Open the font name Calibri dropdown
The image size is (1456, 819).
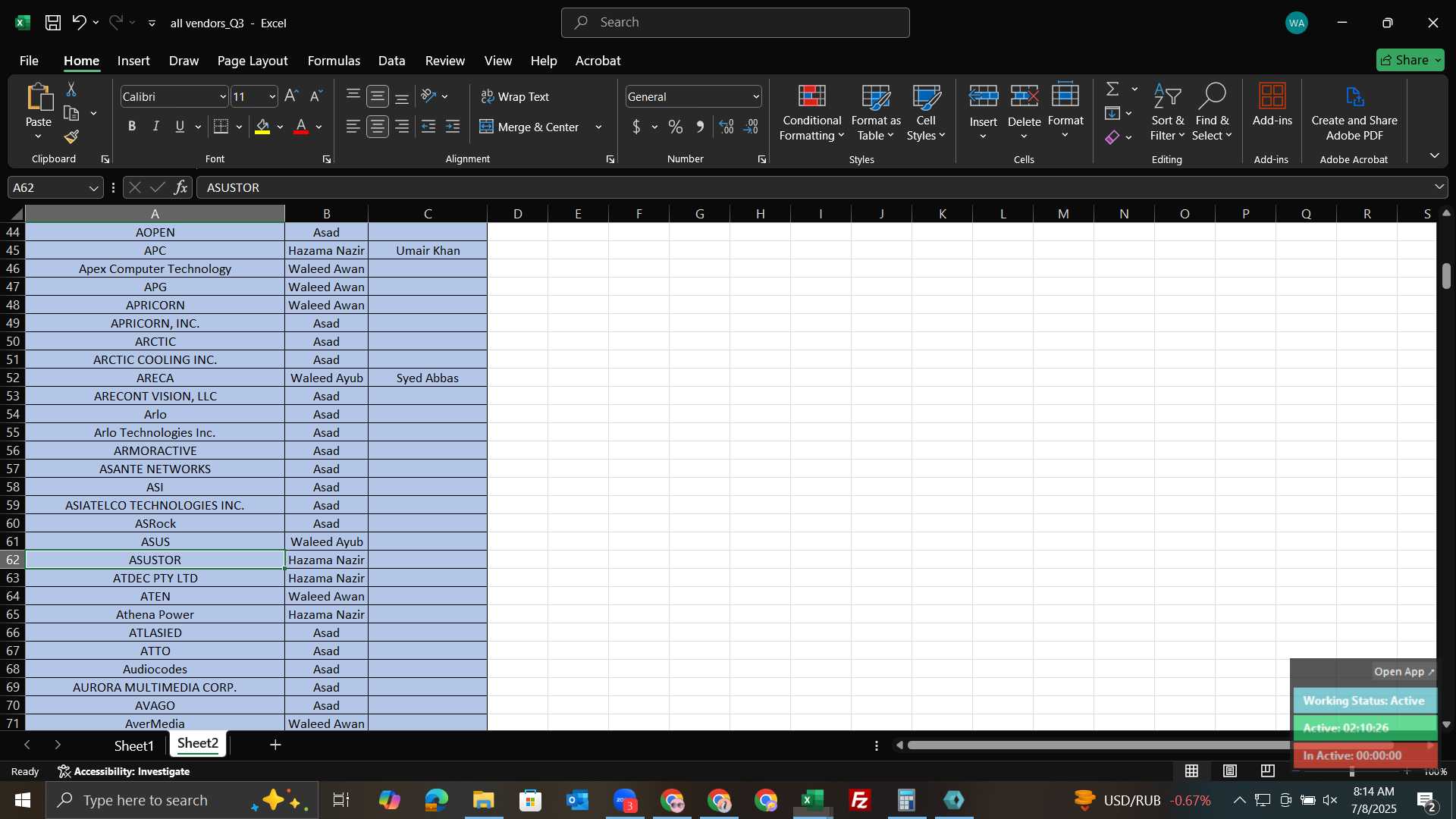click(223, 96)
